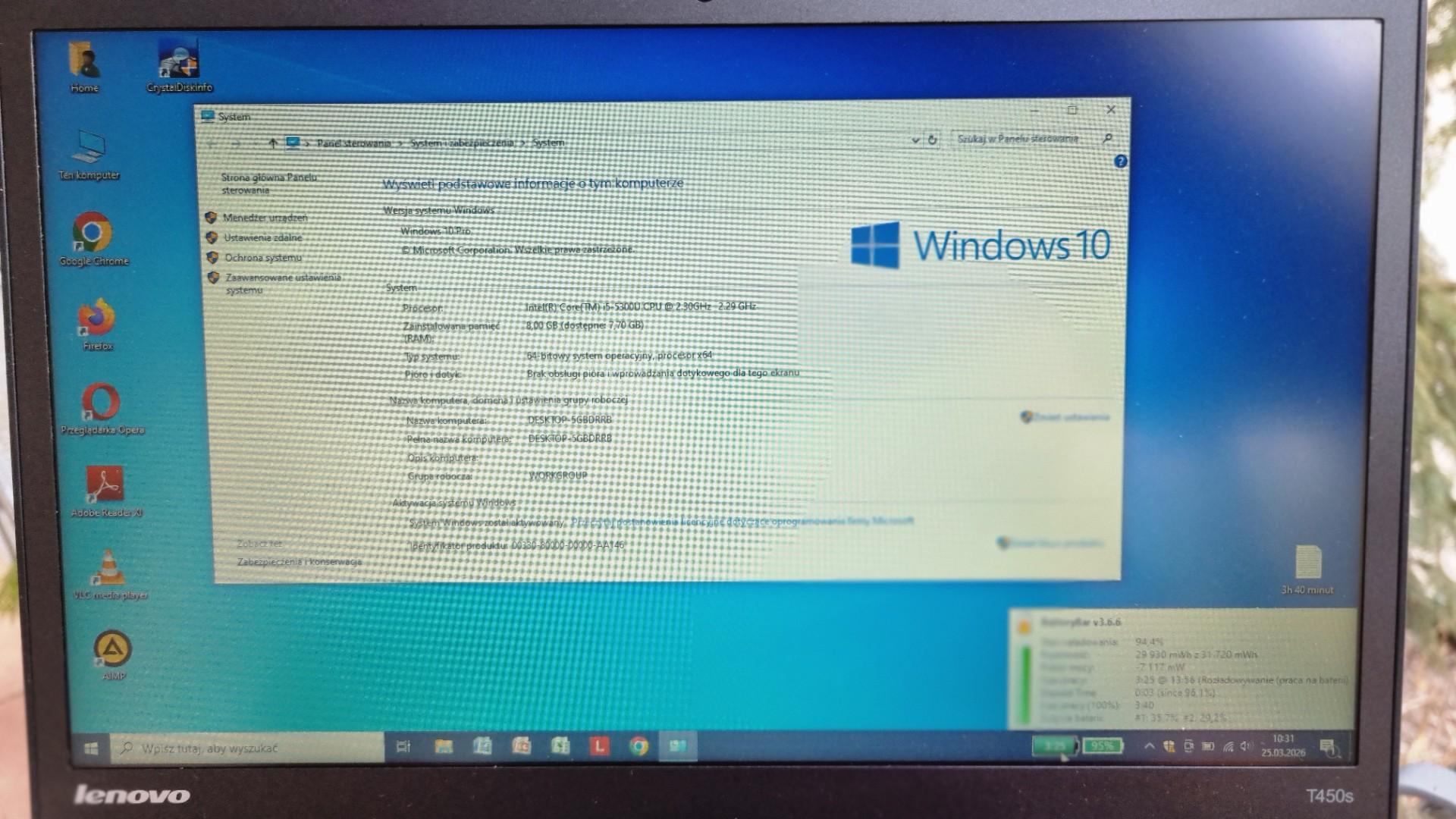Click the taskbar 'Wpisz tutaj, aby wyszukać' box
Viewport: 1456px width, 819px height.
tap(247, 748)
